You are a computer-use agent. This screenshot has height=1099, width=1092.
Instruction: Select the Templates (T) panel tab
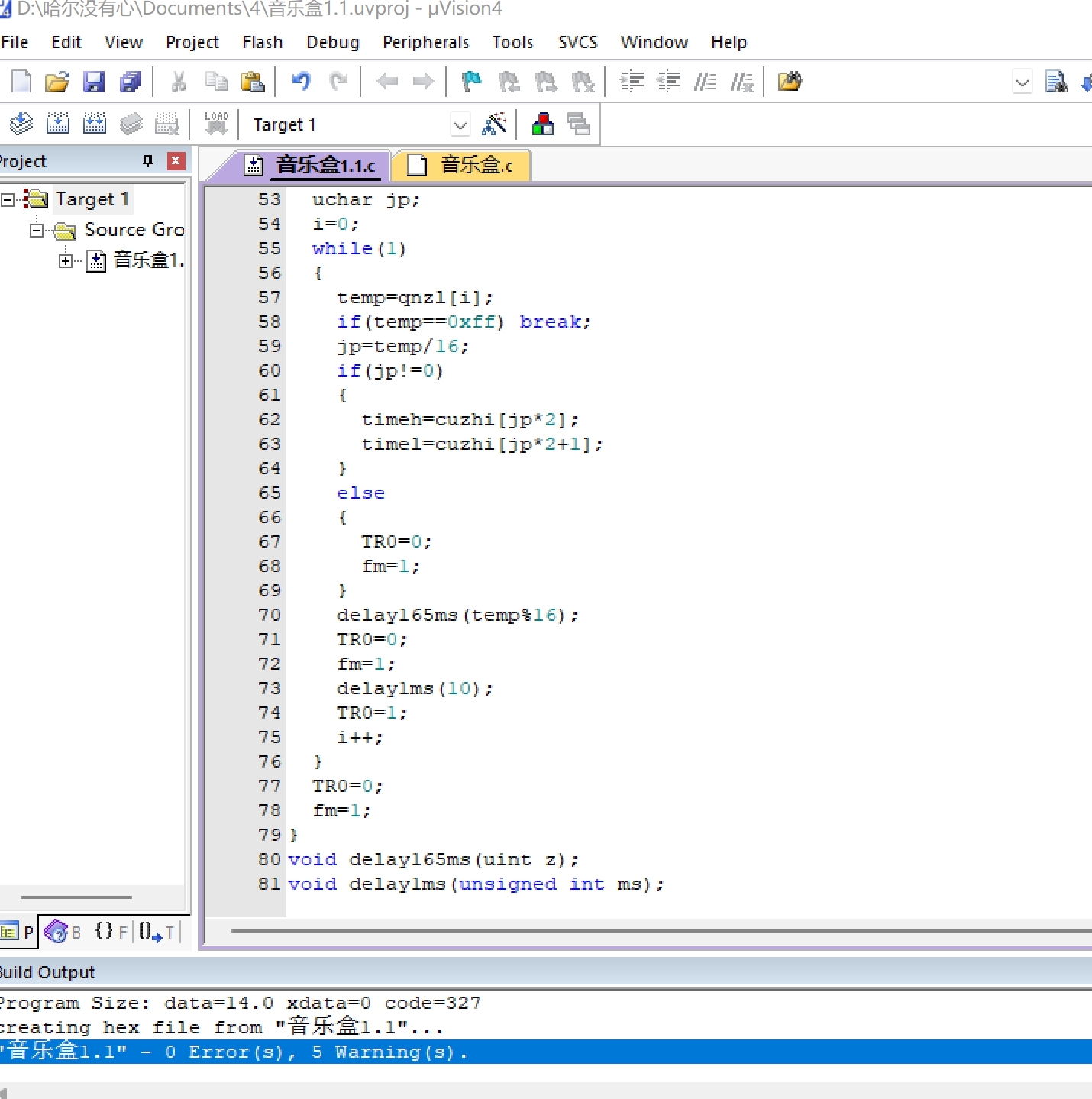157,932
